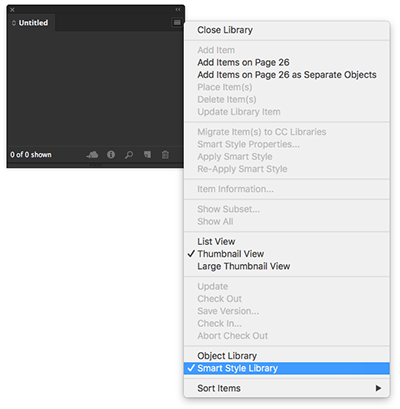Click the library item information icon
The image size is (400, 409).
(111, 155)
